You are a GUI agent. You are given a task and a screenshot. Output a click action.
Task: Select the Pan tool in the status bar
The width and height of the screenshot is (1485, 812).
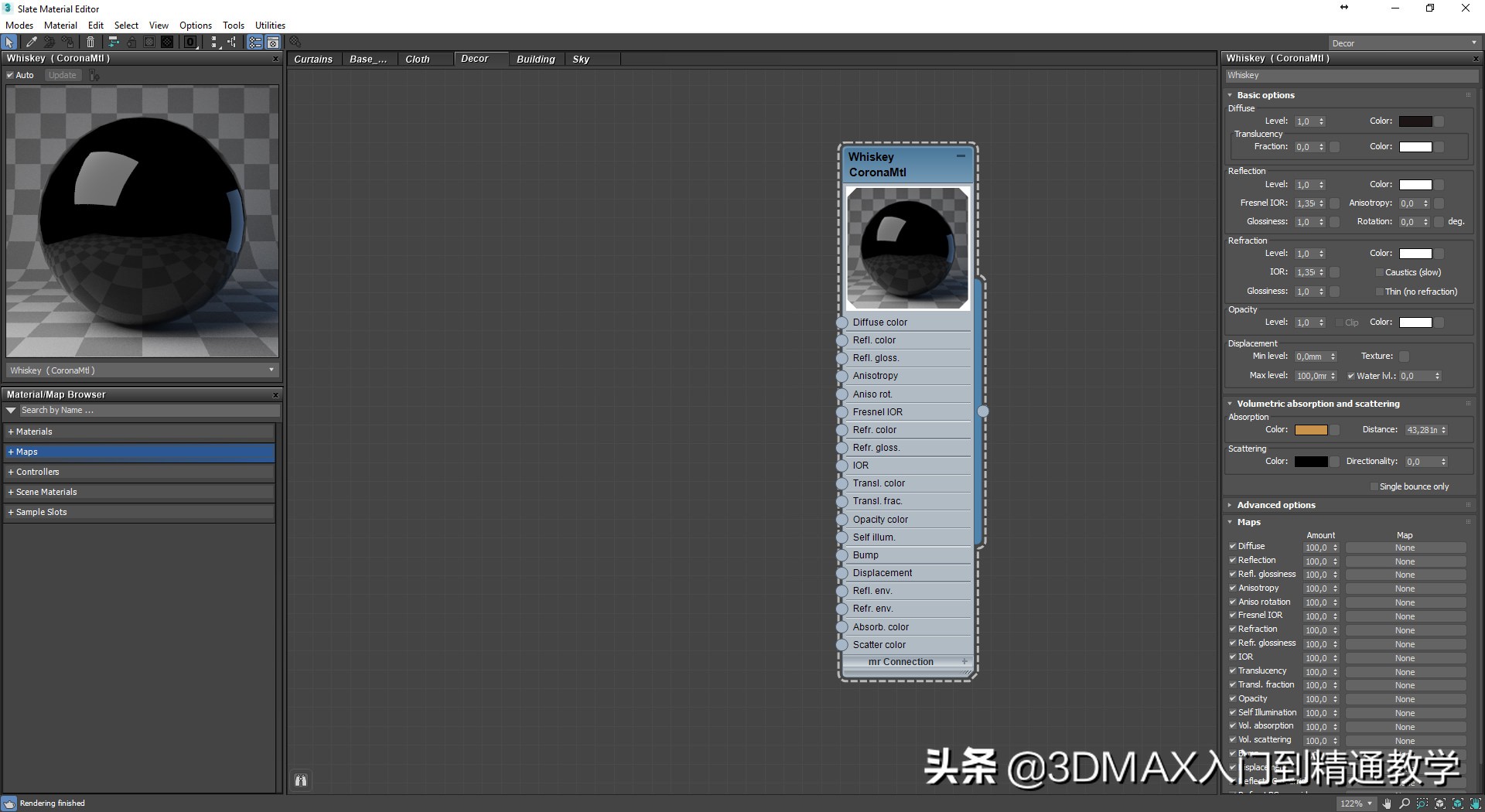click(1387, 803)
